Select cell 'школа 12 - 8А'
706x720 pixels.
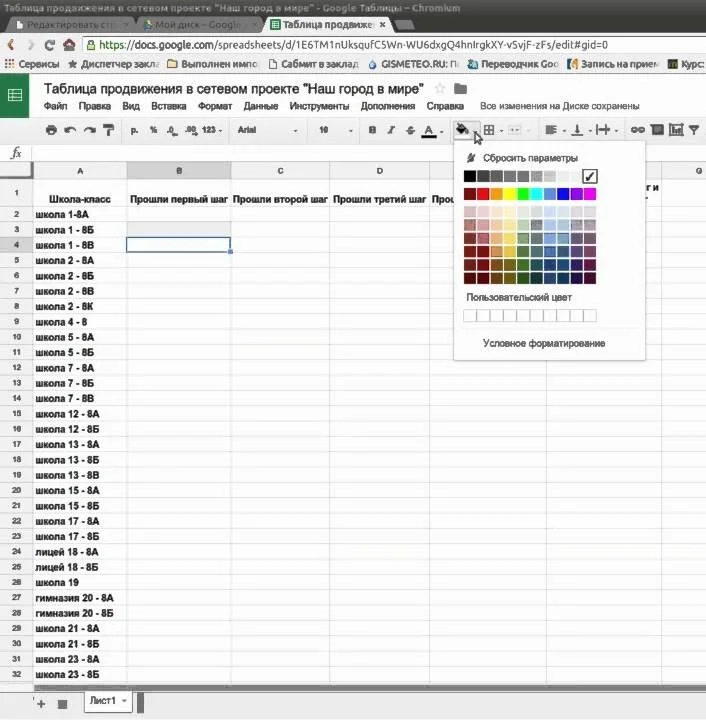pyautogui.click(x=80, y=414)
